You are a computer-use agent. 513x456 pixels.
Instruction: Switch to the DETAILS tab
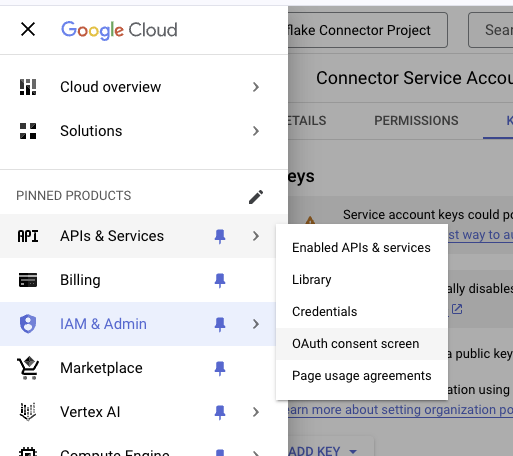(307, 121)
